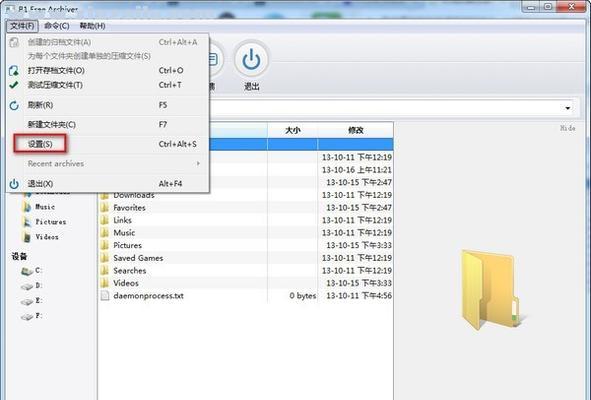591x400 pixels.
Task: Select the Downloads folder row
Action: pyautogui.click(x=245, y=195)
